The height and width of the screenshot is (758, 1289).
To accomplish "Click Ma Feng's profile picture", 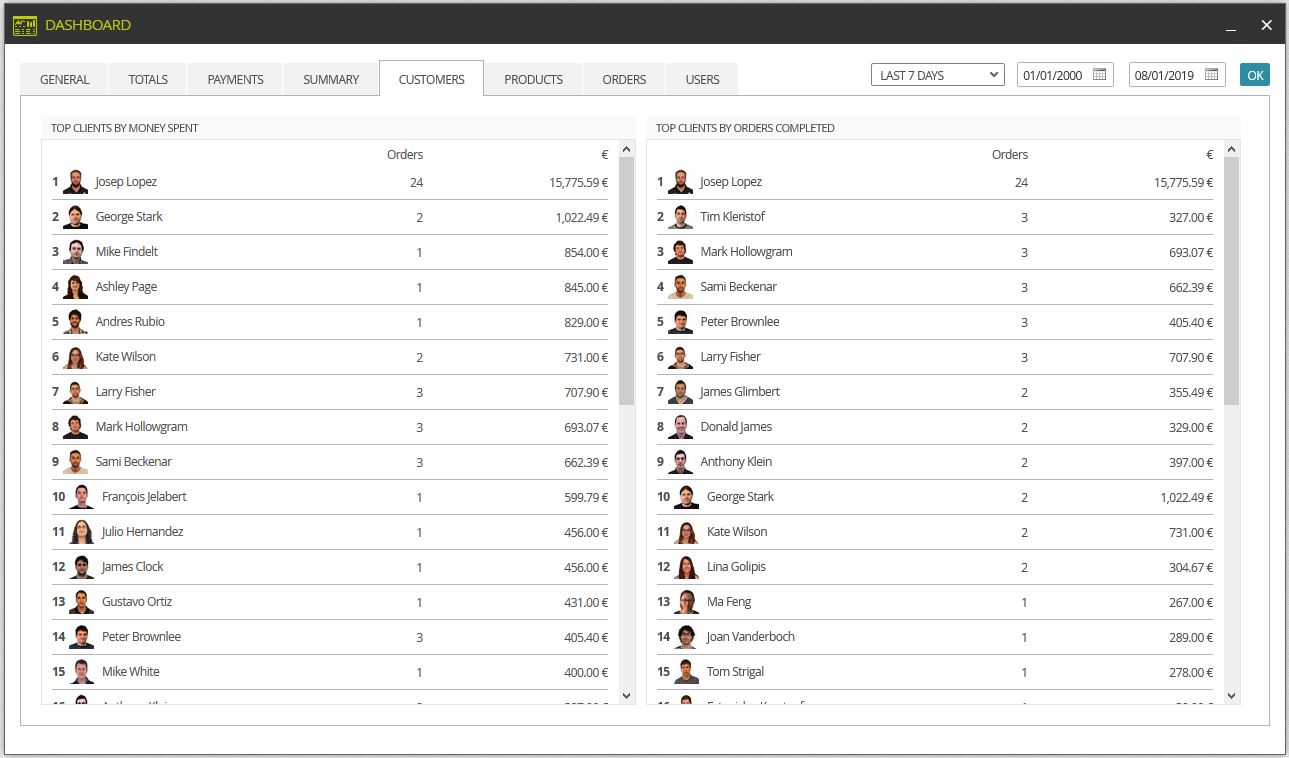I will coord(686,602).
